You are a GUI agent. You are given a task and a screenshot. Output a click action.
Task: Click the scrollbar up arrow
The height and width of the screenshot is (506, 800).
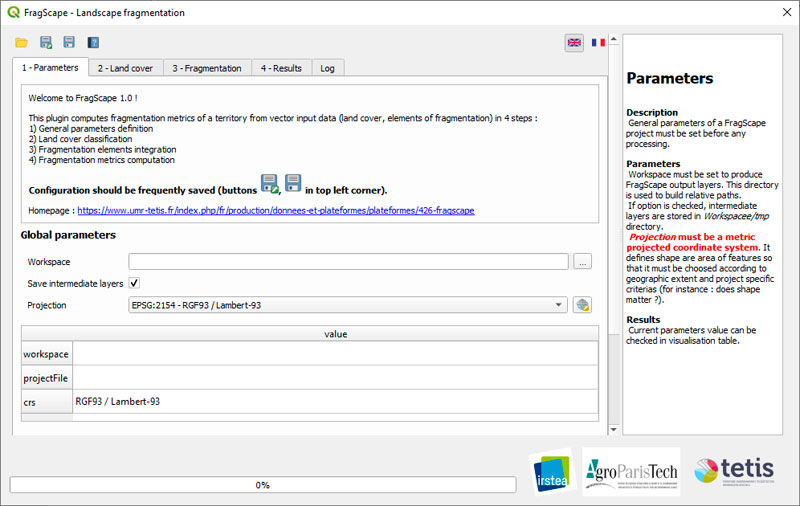pyautogui.click(x=614, y=39)
